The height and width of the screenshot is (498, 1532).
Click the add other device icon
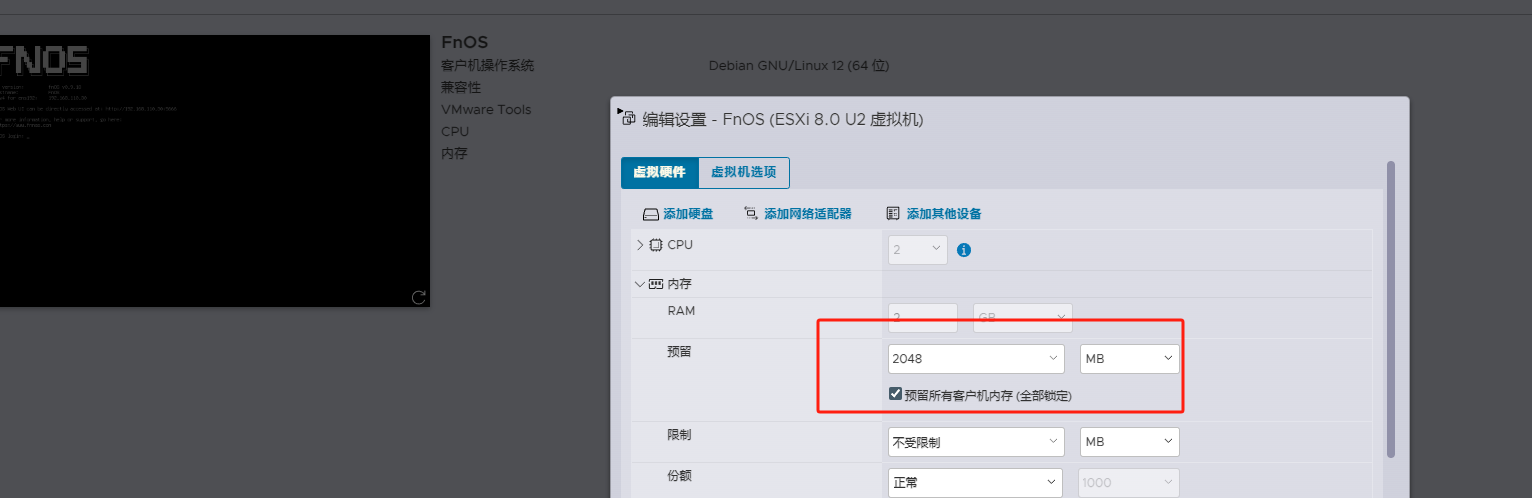click(893, 213)
